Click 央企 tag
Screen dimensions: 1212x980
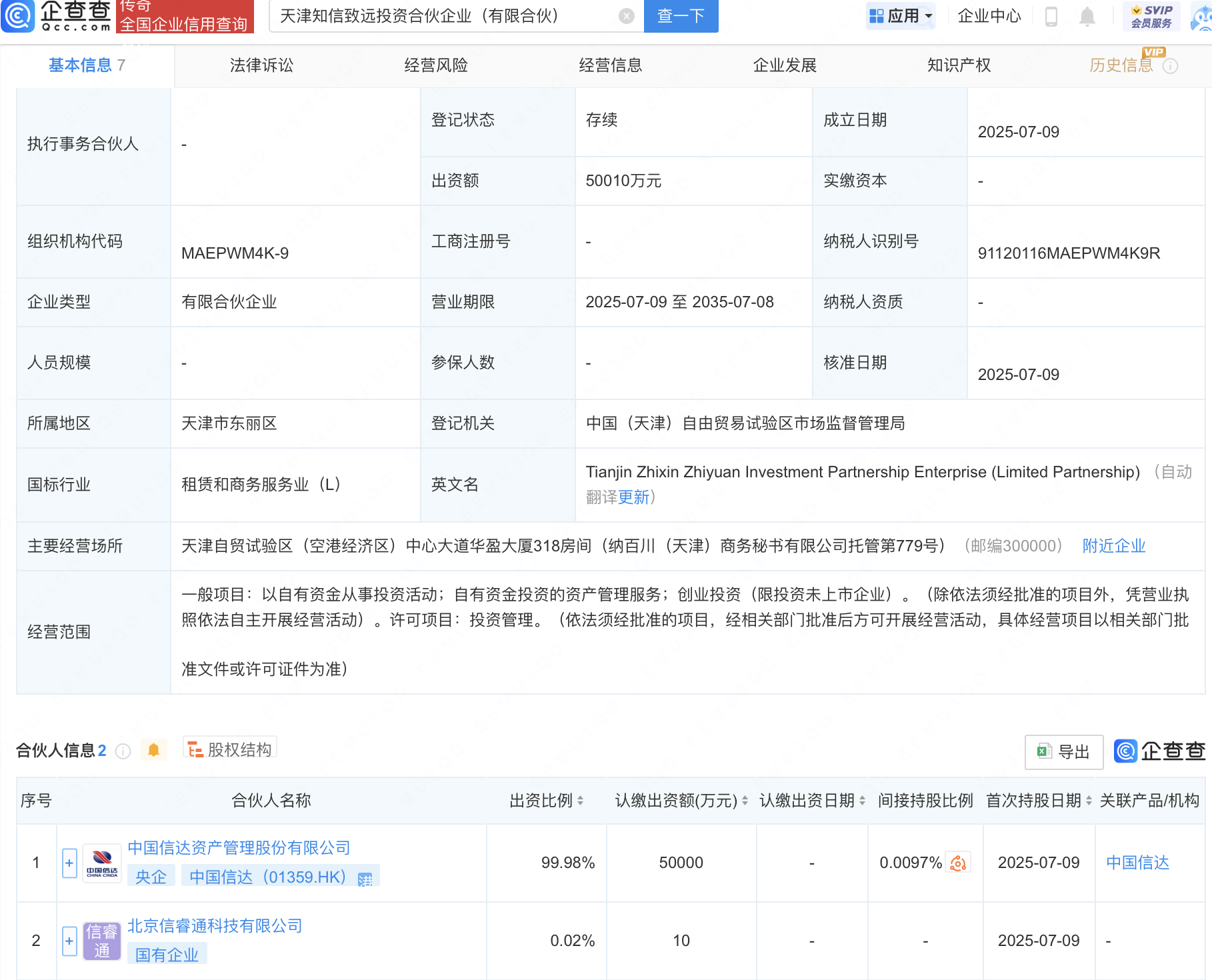coord(151,877)
